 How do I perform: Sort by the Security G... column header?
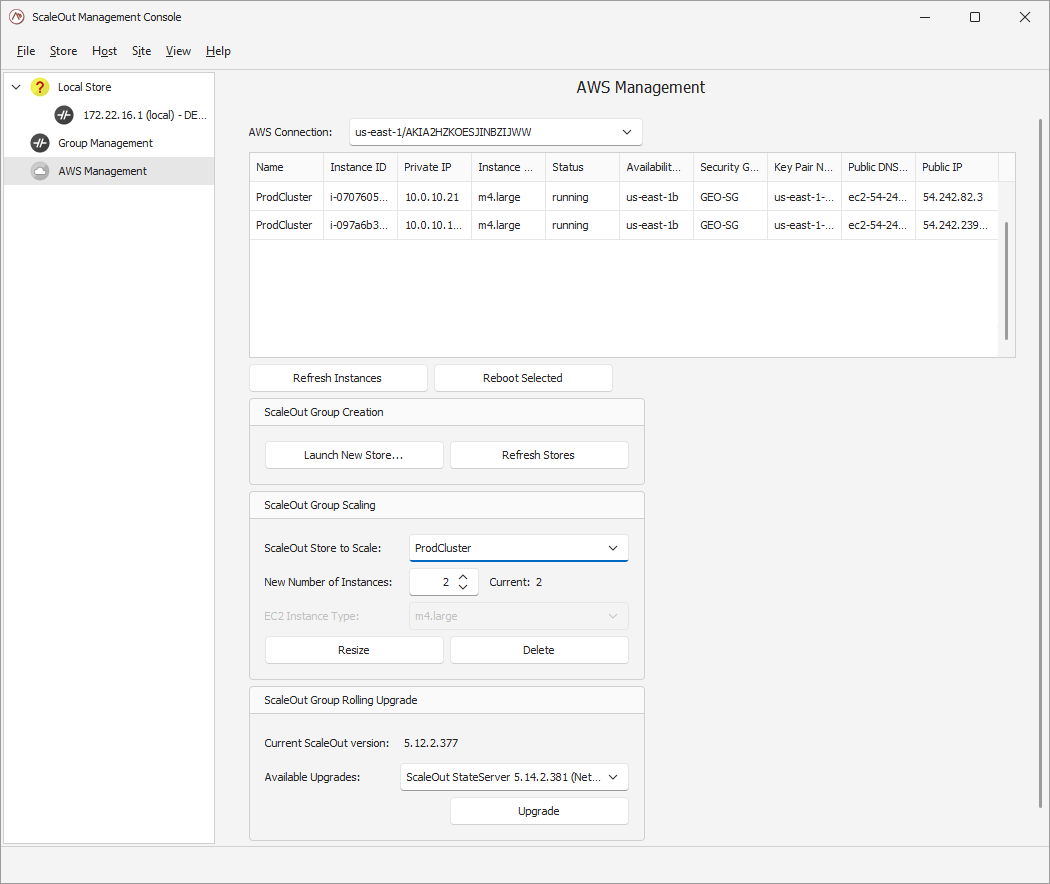click(x=730, y=167)
